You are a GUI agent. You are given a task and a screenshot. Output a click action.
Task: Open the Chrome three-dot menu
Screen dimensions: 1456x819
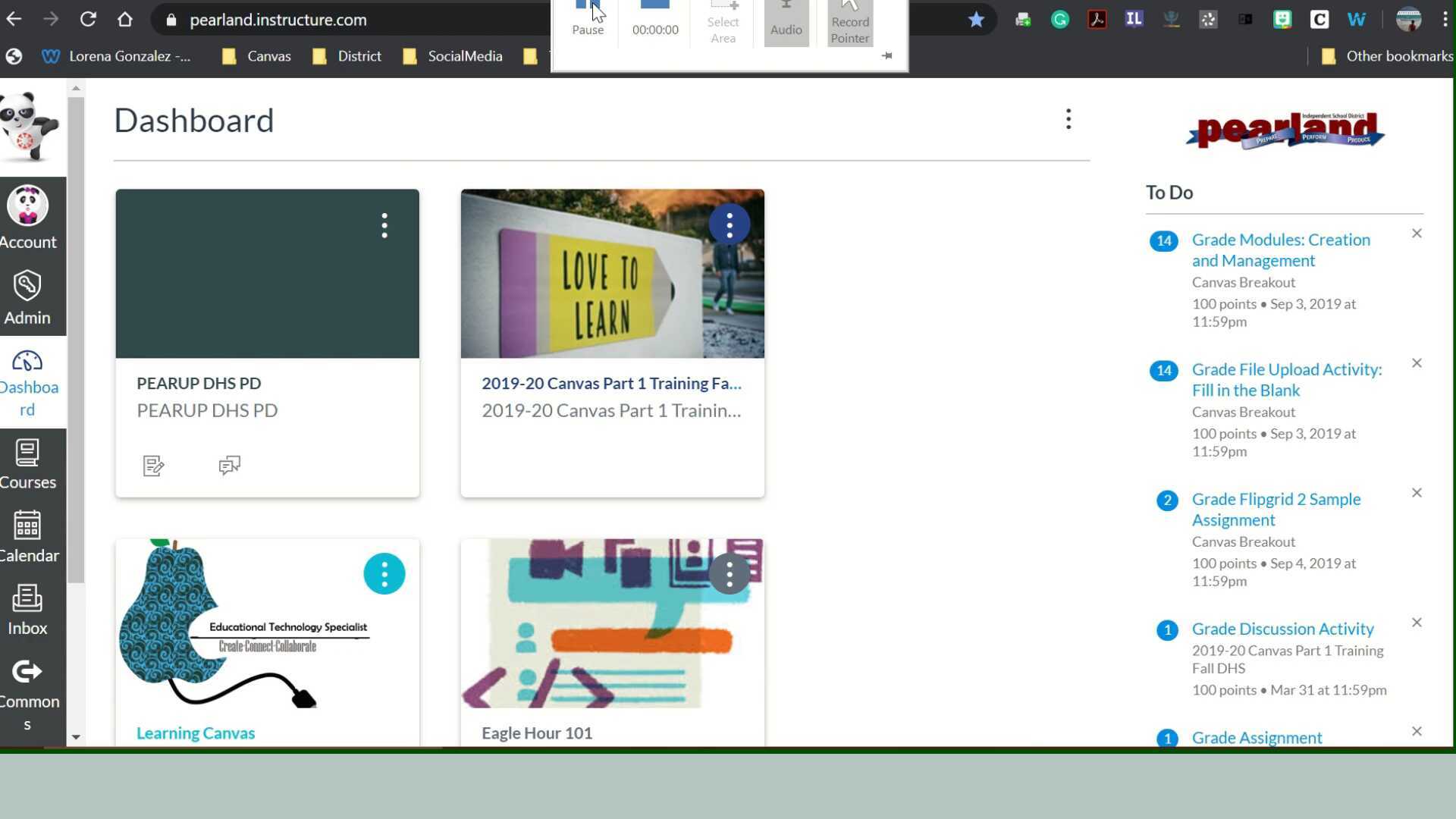1445,20
